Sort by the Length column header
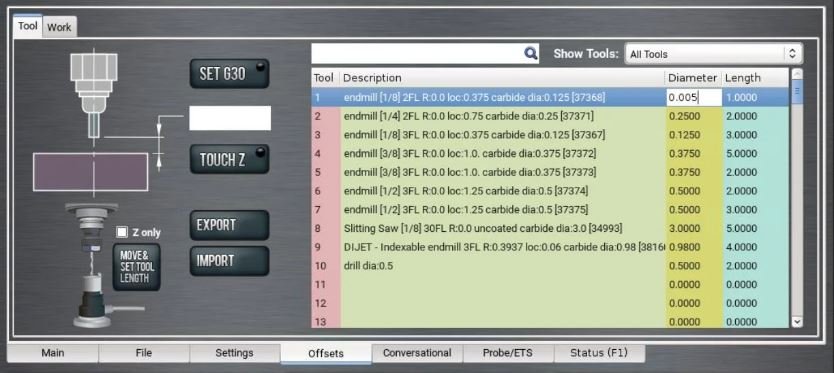Screen dimensions: 834x373 [x=756, y=78]
